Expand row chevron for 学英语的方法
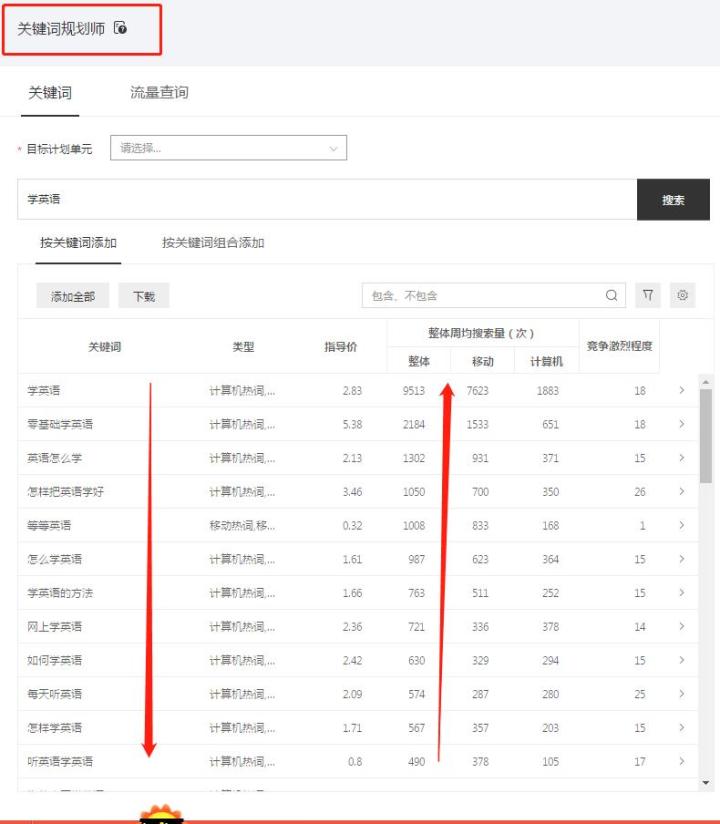Screen dimensions: 720x824 point(682,592)
